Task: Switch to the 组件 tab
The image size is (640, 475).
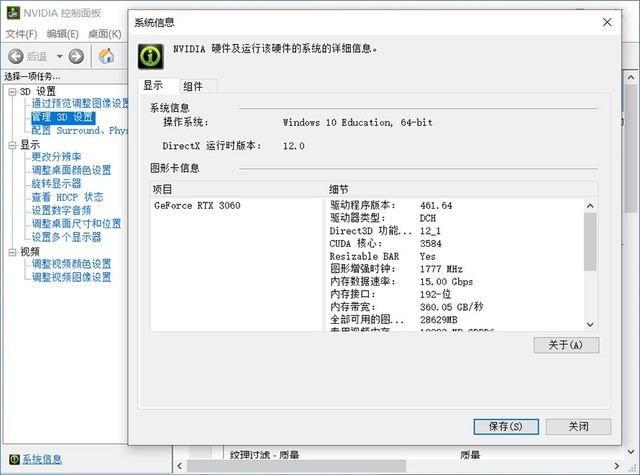Action: click(198, 87)
